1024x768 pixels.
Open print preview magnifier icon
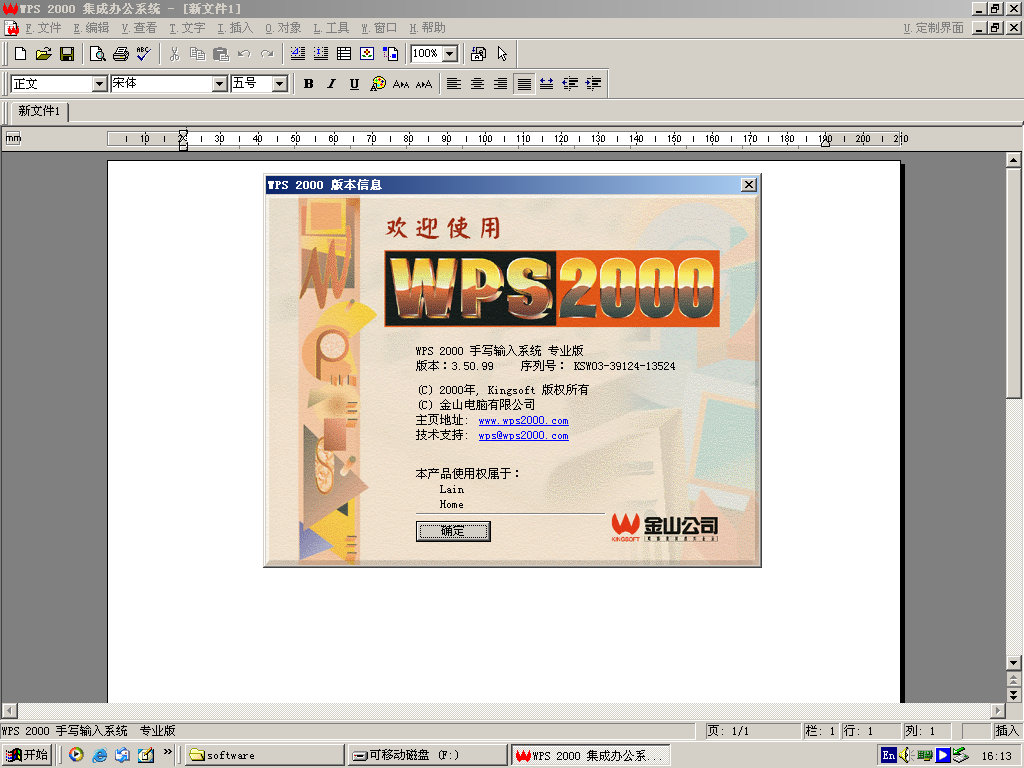tap(97, 54)
